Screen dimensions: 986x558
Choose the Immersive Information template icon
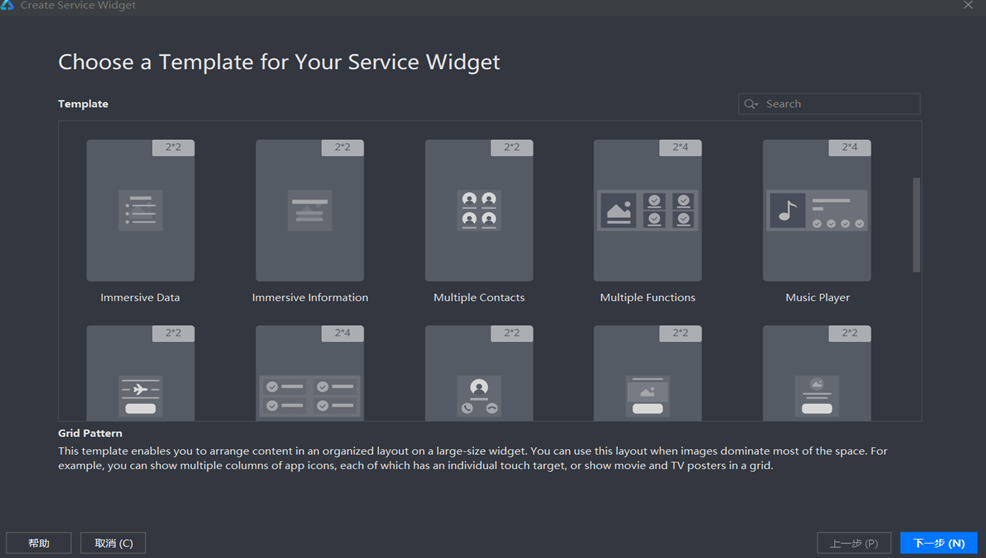[x=309, y=211]
